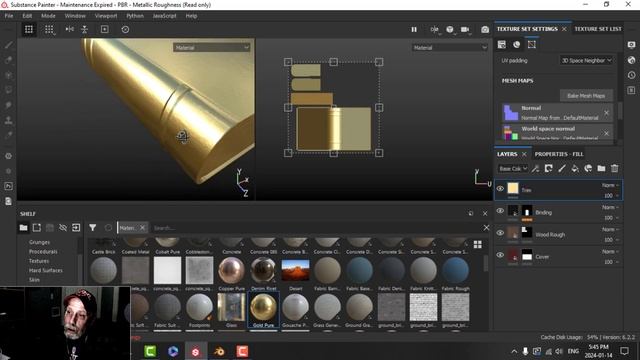Open the Trim layer blend mode dropdown
Viewport: 640px width, 360px height.
click(611, 185)
